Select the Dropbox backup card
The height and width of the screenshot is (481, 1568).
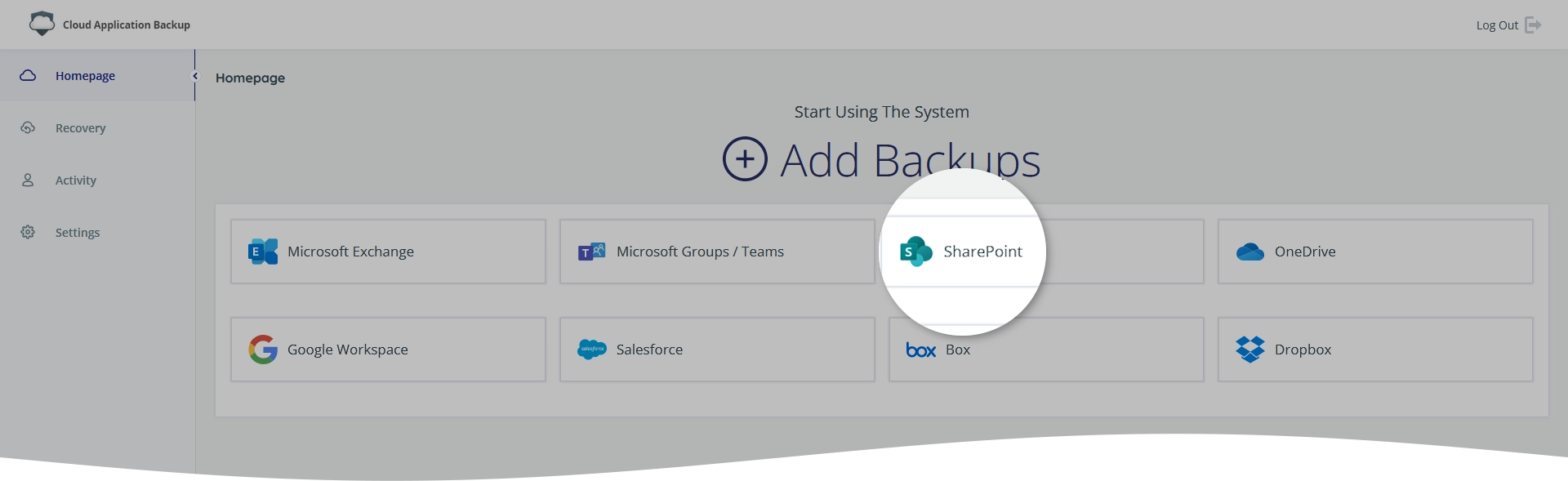click(1375, 350)
